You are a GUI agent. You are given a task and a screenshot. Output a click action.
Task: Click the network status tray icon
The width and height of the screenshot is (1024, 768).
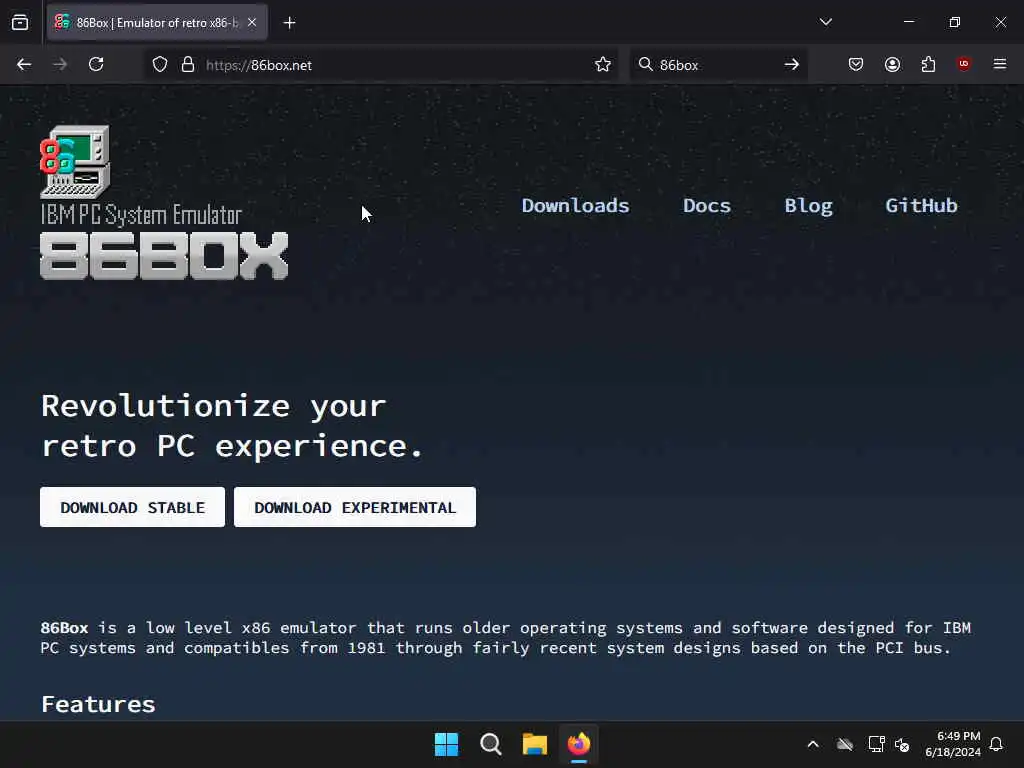pyautogui.click(x=876, y=744)
